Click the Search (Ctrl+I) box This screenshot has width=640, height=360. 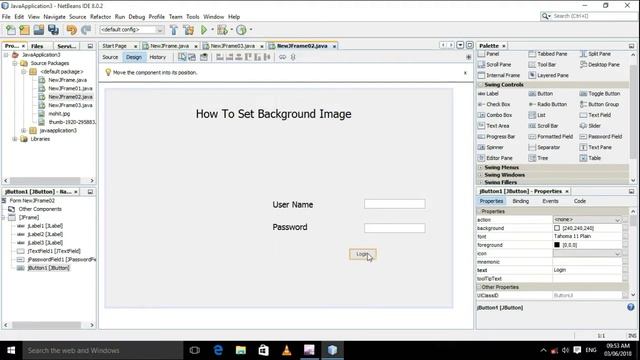click(x=589, y=16)
